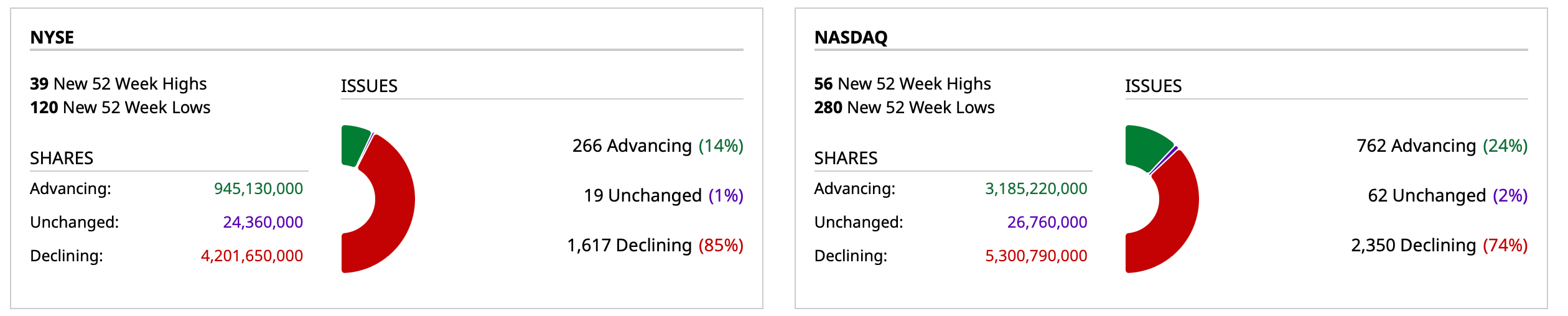1568x316 pixels.
Task: Click NYSE unchanged shares value 24,360,000
Action: [263, 222]
